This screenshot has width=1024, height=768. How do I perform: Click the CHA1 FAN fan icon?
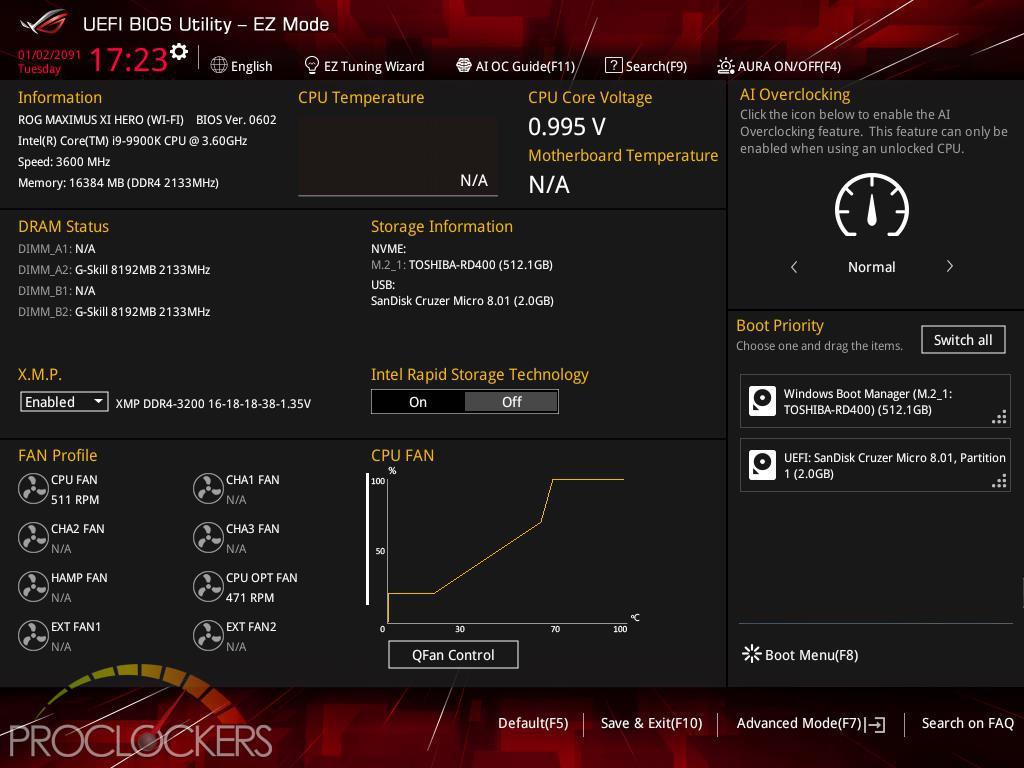pyautogui.click(x=208, y=489)
